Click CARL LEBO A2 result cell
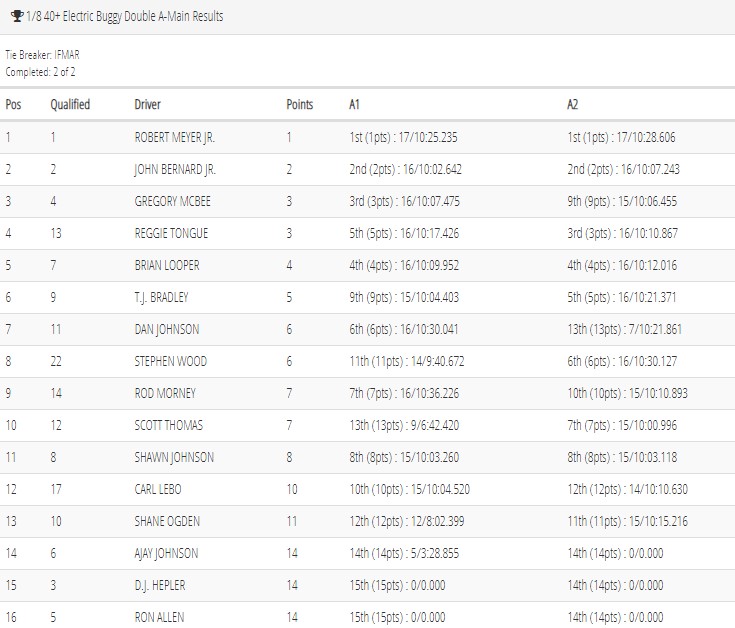The image size is (735, 628). pos(627,489)
